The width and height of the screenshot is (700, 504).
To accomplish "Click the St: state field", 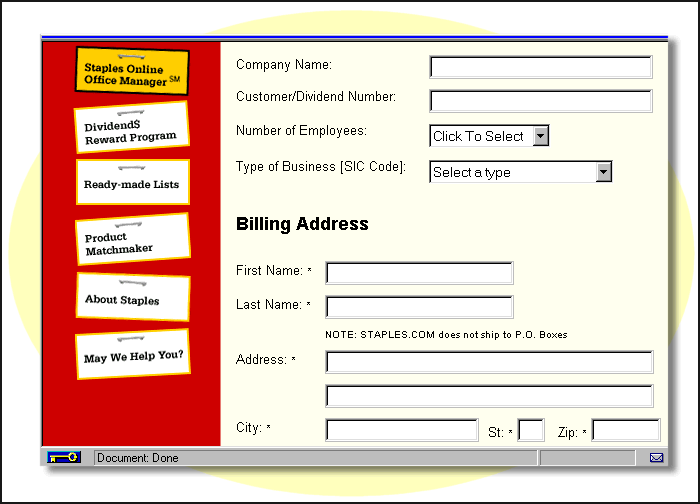I will (532, 430).
